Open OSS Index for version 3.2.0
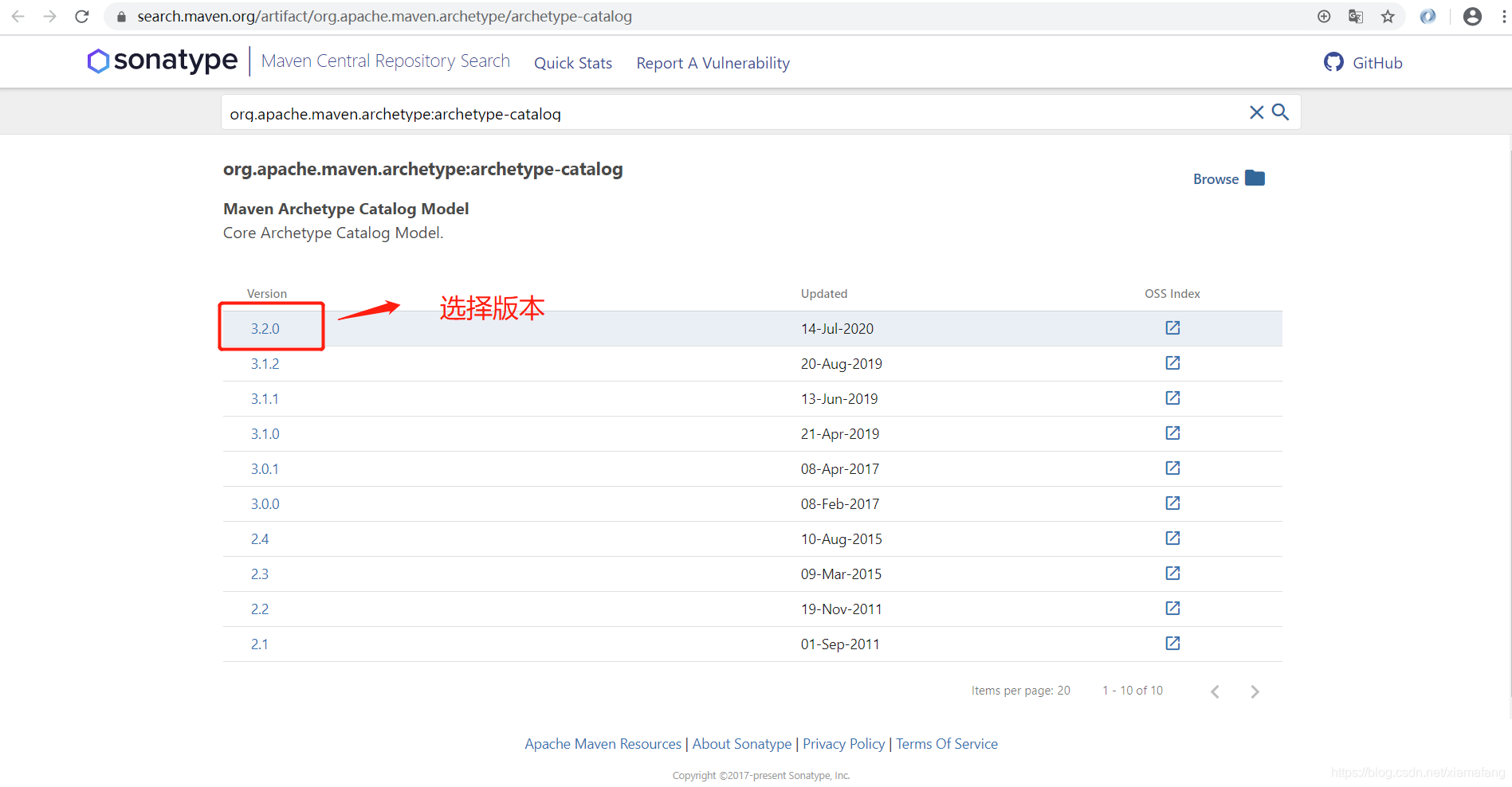Viewport: 1512px width, 787px height. [x=1172, y=327]
